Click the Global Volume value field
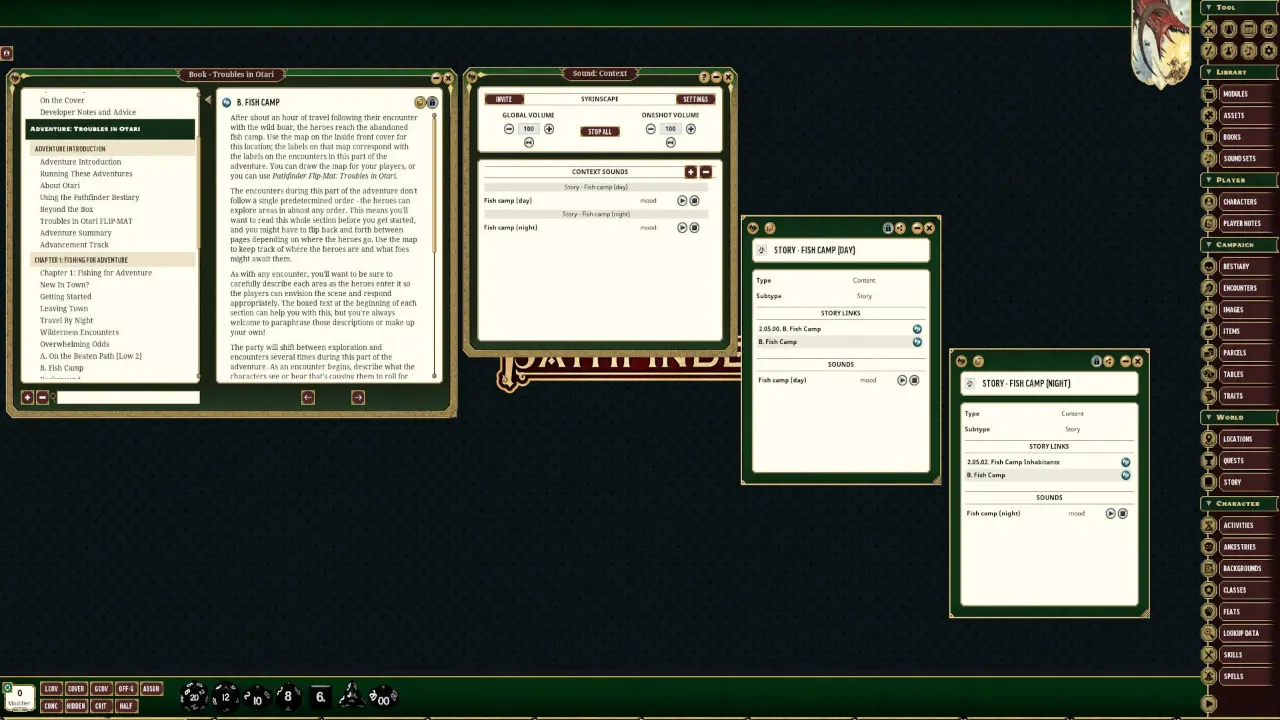1280x720 pixels. [x=529, y=129]
